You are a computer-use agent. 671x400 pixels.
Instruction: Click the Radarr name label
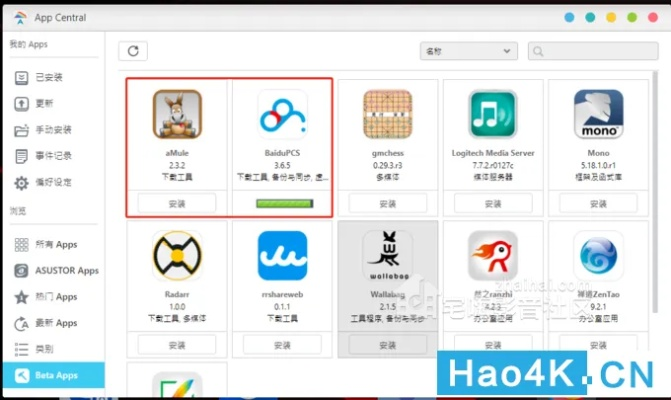pos(177,294)
